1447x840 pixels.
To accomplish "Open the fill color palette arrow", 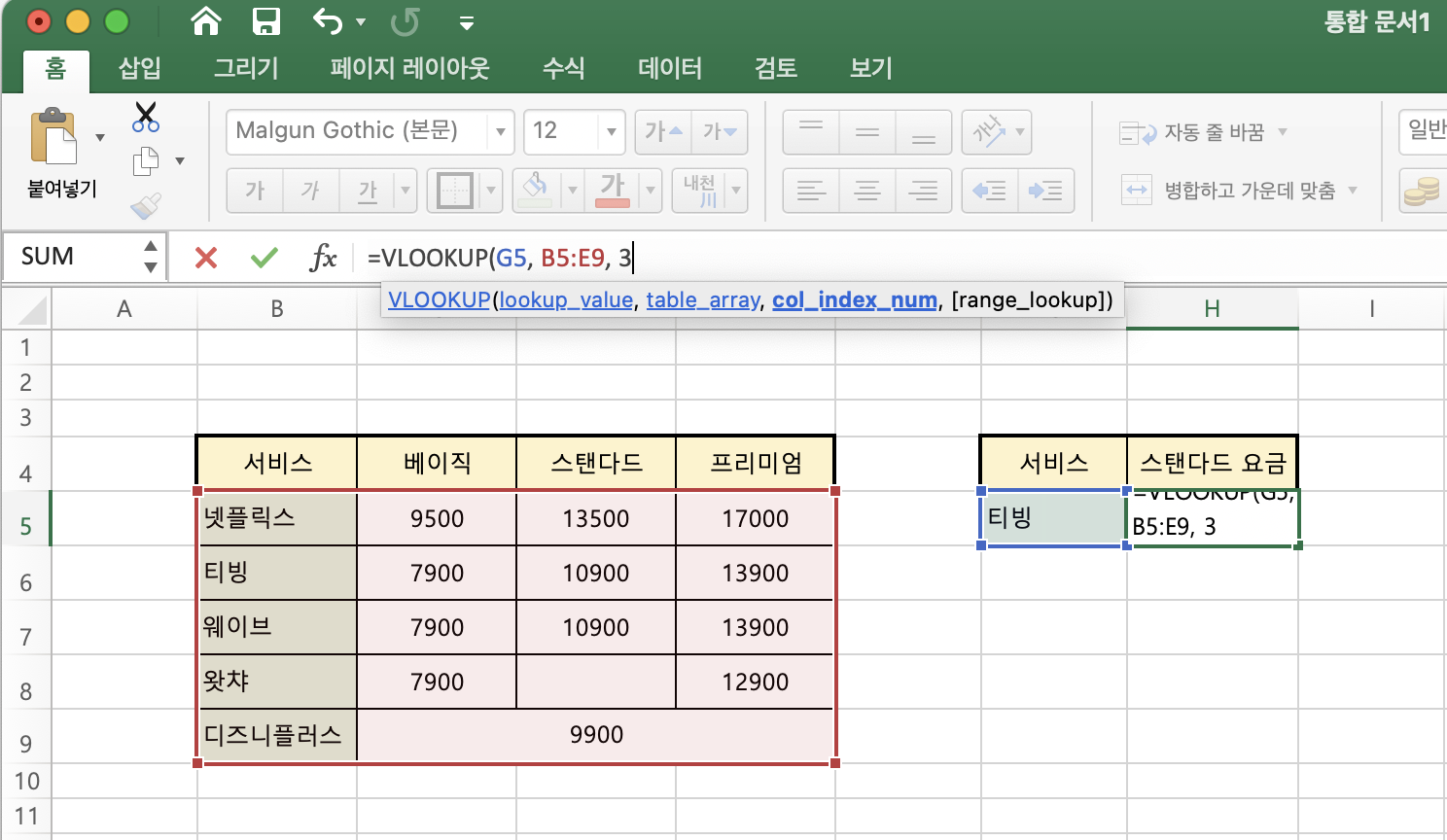I will [572, 191].
